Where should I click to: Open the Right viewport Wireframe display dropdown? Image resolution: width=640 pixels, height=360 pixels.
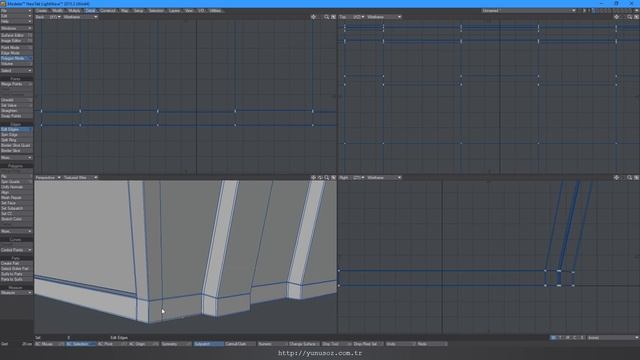coord(384,178)
